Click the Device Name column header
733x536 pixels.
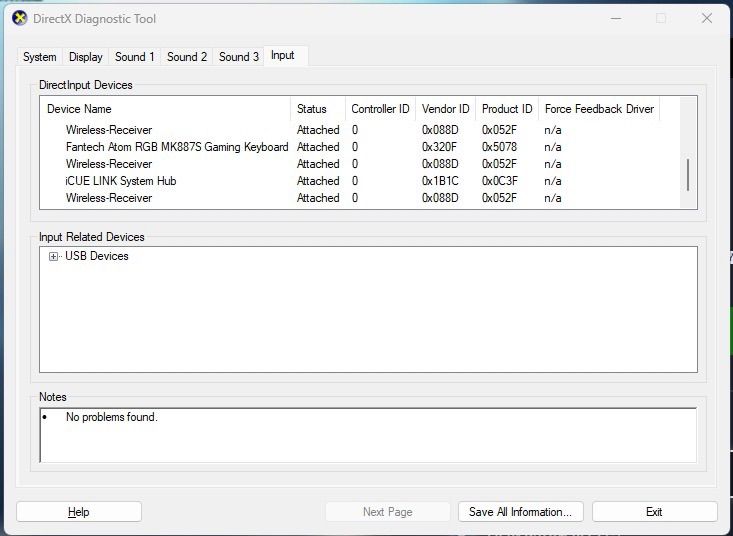(165, 109)
